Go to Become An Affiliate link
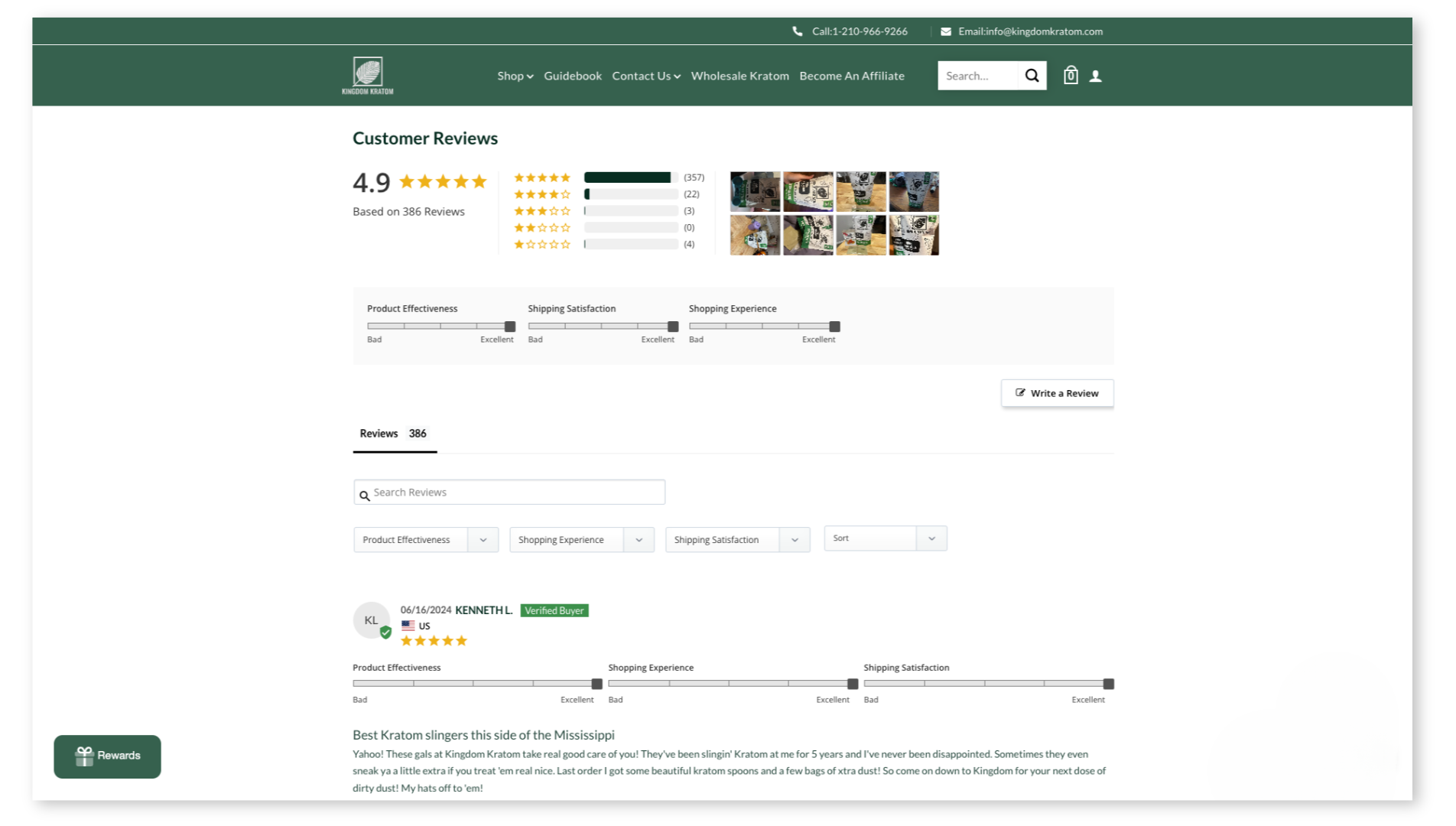The height and width of the screenshot is (826, 1456). tap(851, 76)
